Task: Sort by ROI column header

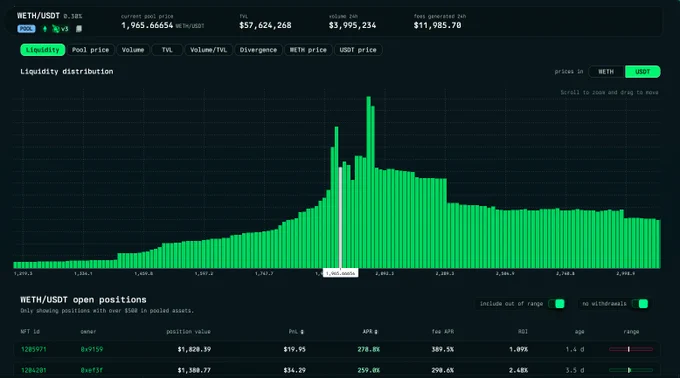Action: click(523, 332)
